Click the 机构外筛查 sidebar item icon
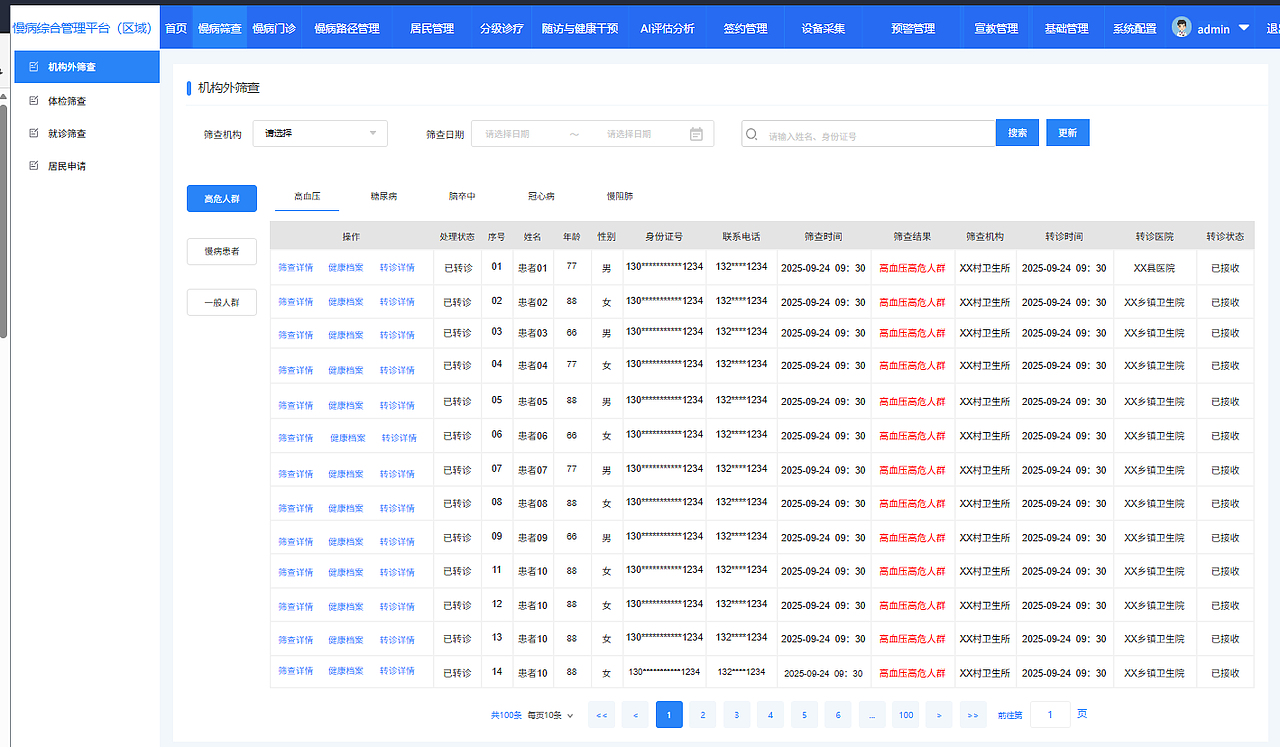Image resolution: width=1280 pixels, height=747 pixels. click(x=34, y=67)
